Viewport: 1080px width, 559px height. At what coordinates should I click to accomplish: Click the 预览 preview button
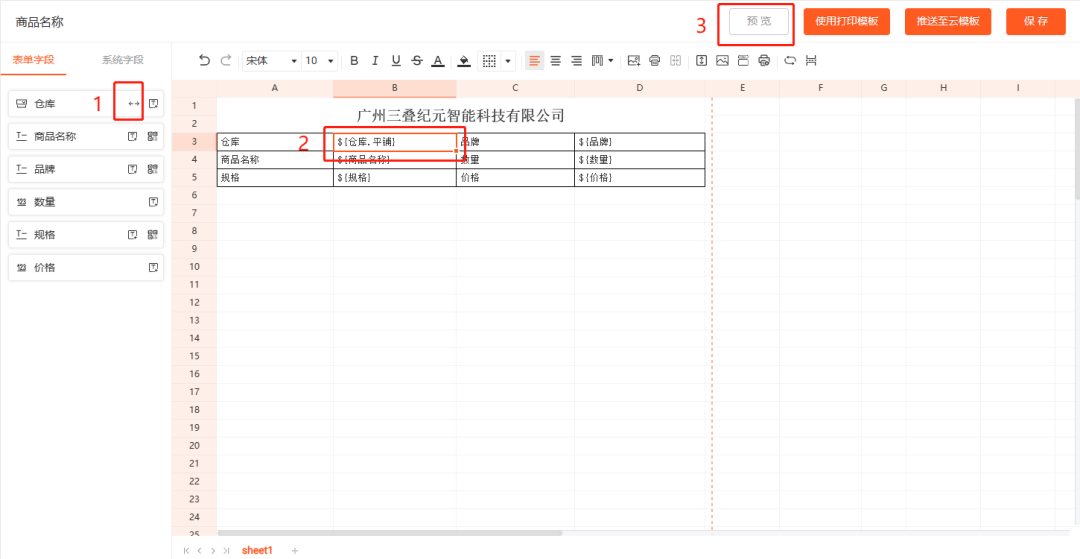coord(759,21)
